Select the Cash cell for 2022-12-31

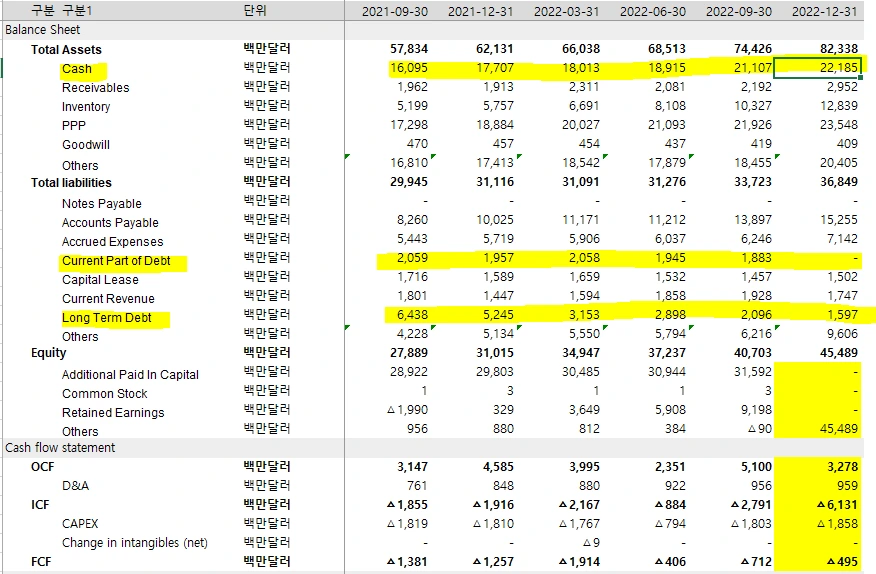(817, 68)
